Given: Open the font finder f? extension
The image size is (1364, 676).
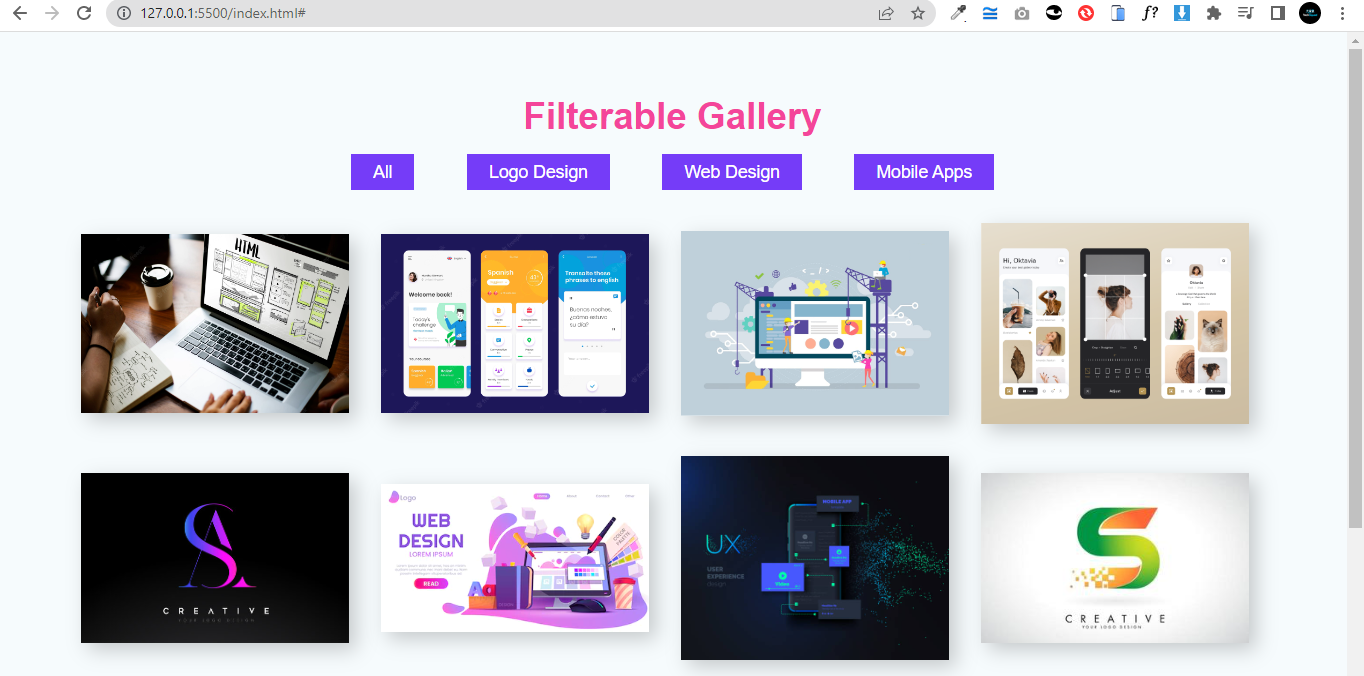Looking at the screenshot, I should tap(1150, 13).
